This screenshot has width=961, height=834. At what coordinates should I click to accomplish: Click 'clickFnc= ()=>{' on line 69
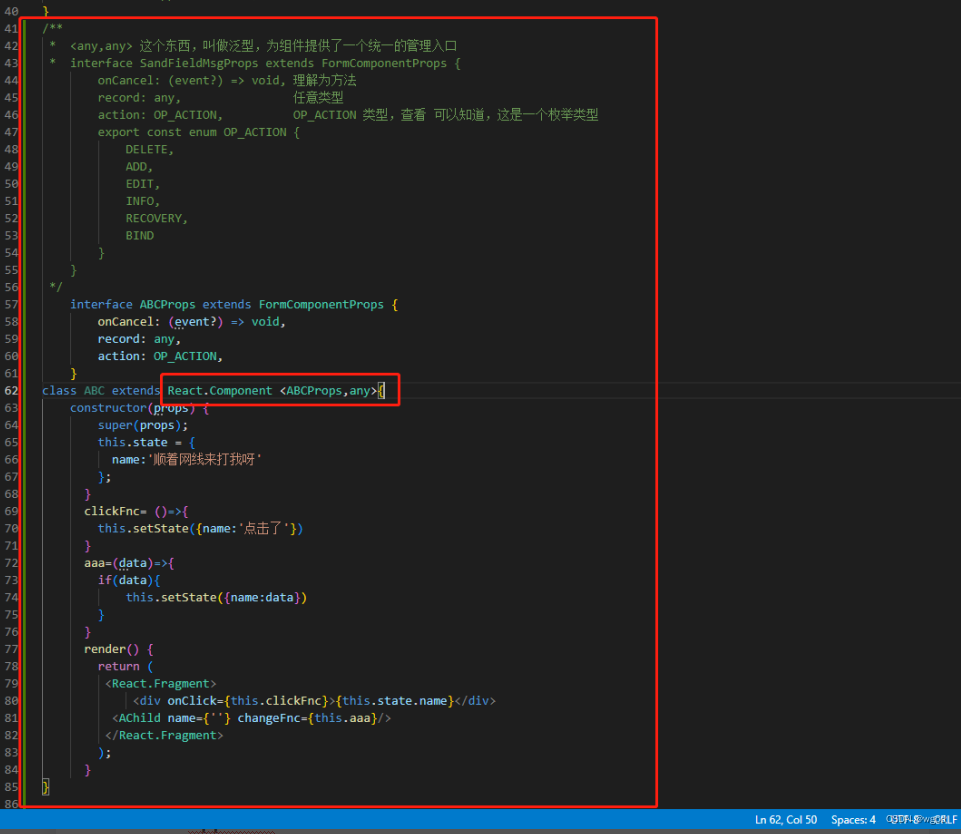tap(136, 511)
